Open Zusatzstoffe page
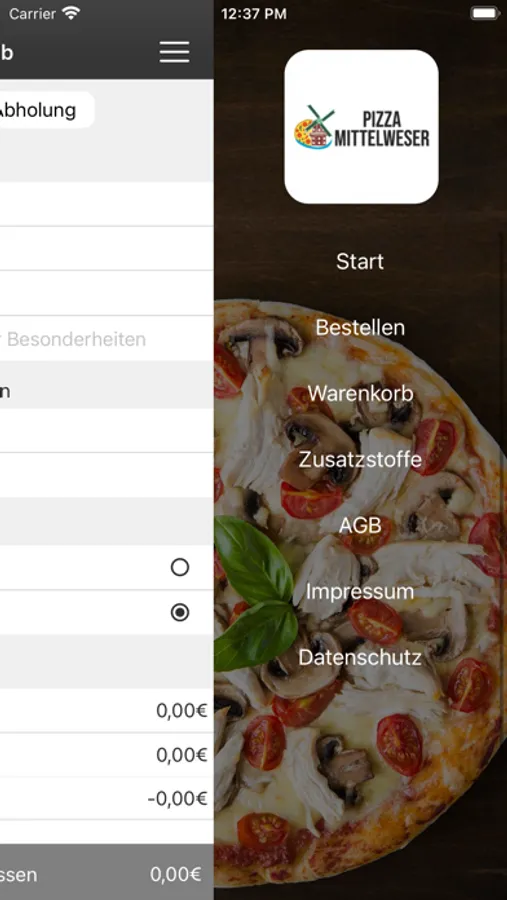The height and width of the screenshot is (900, 507). pyautogui.click(x=360, y=460)
